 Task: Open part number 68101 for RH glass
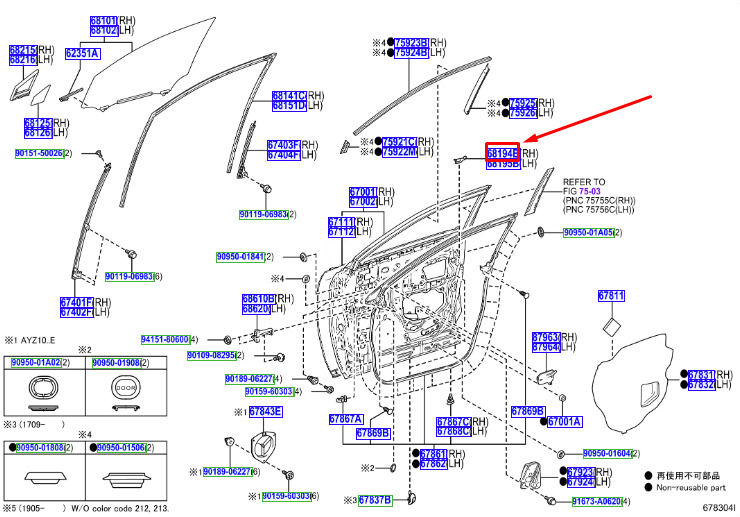click(103, 21)
